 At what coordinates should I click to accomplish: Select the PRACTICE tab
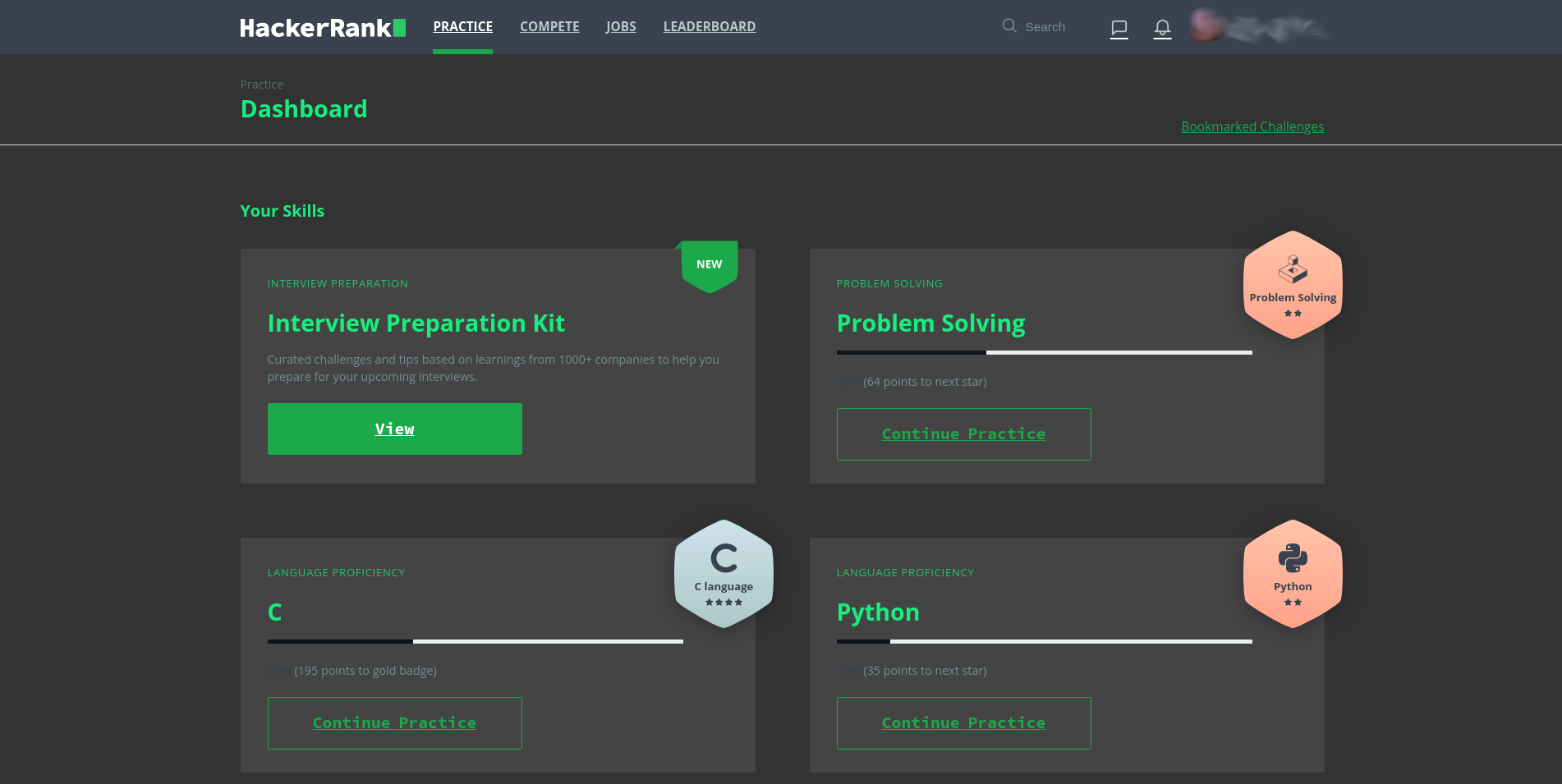(462, 26)
